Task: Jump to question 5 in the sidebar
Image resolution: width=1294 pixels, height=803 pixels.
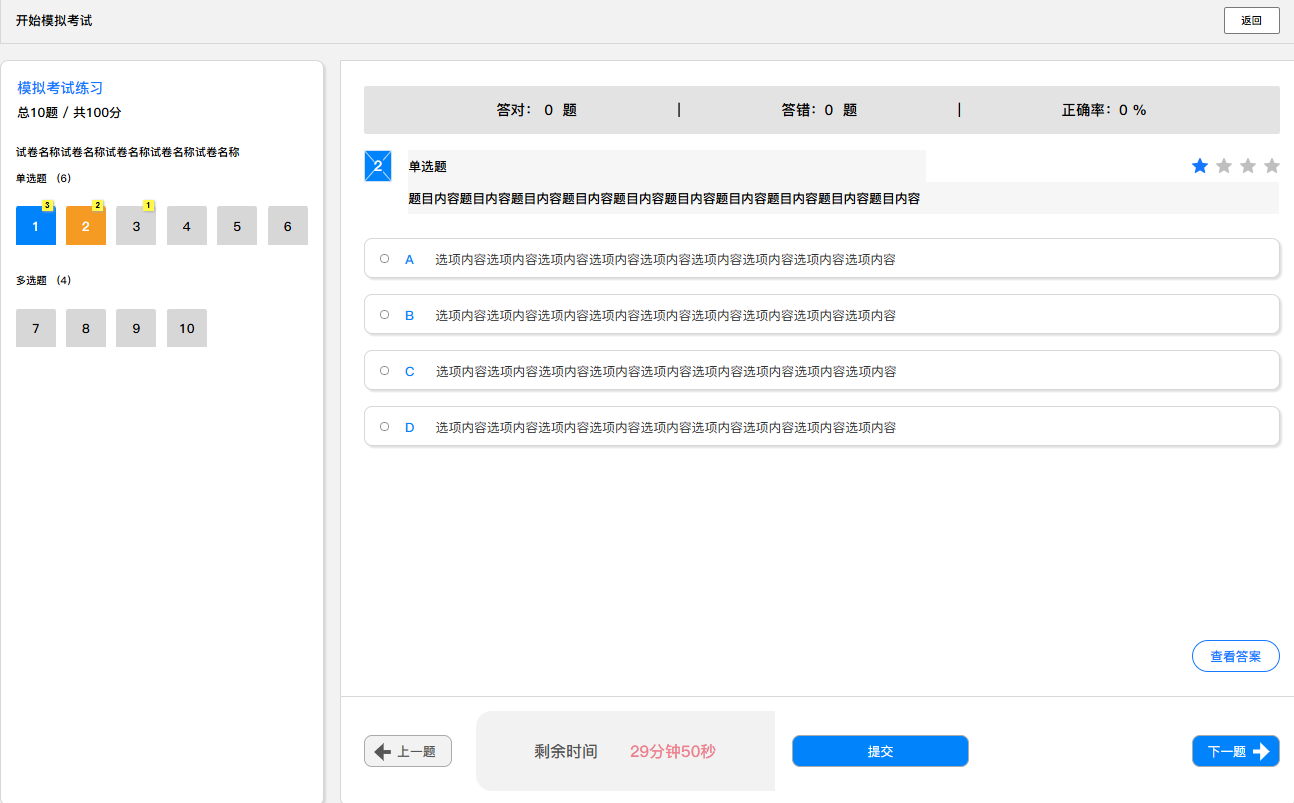Action: point(237,226)
